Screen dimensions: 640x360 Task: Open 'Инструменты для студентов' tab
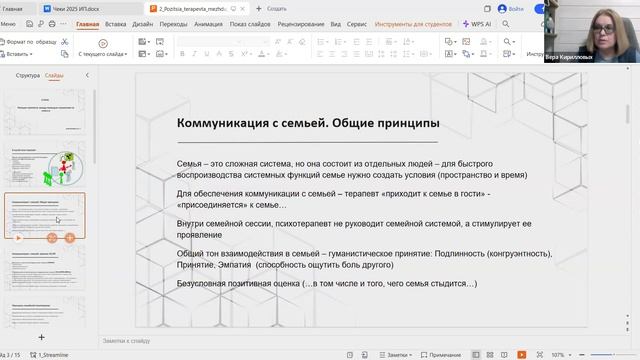pyautogui.click(x=413, y=24)
